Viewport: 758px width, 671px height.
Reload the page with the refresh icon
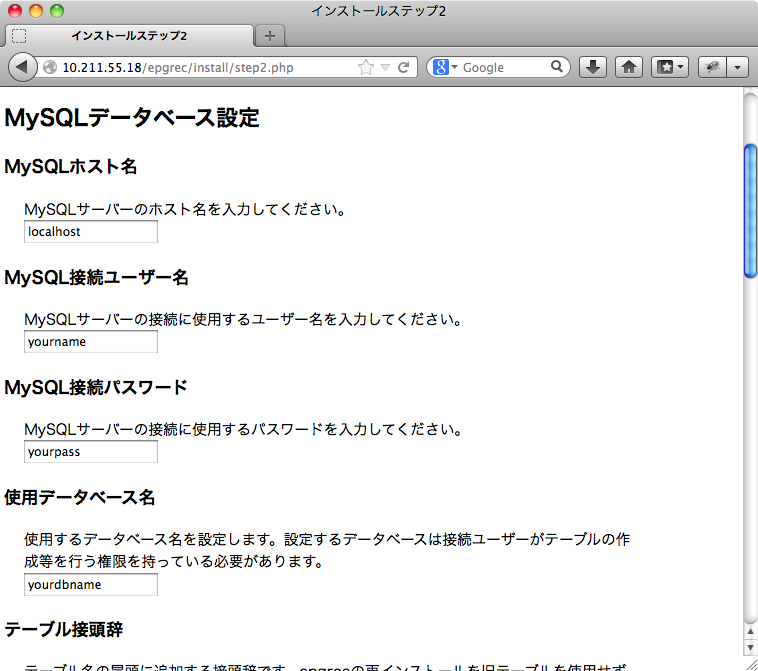(404, 67)
